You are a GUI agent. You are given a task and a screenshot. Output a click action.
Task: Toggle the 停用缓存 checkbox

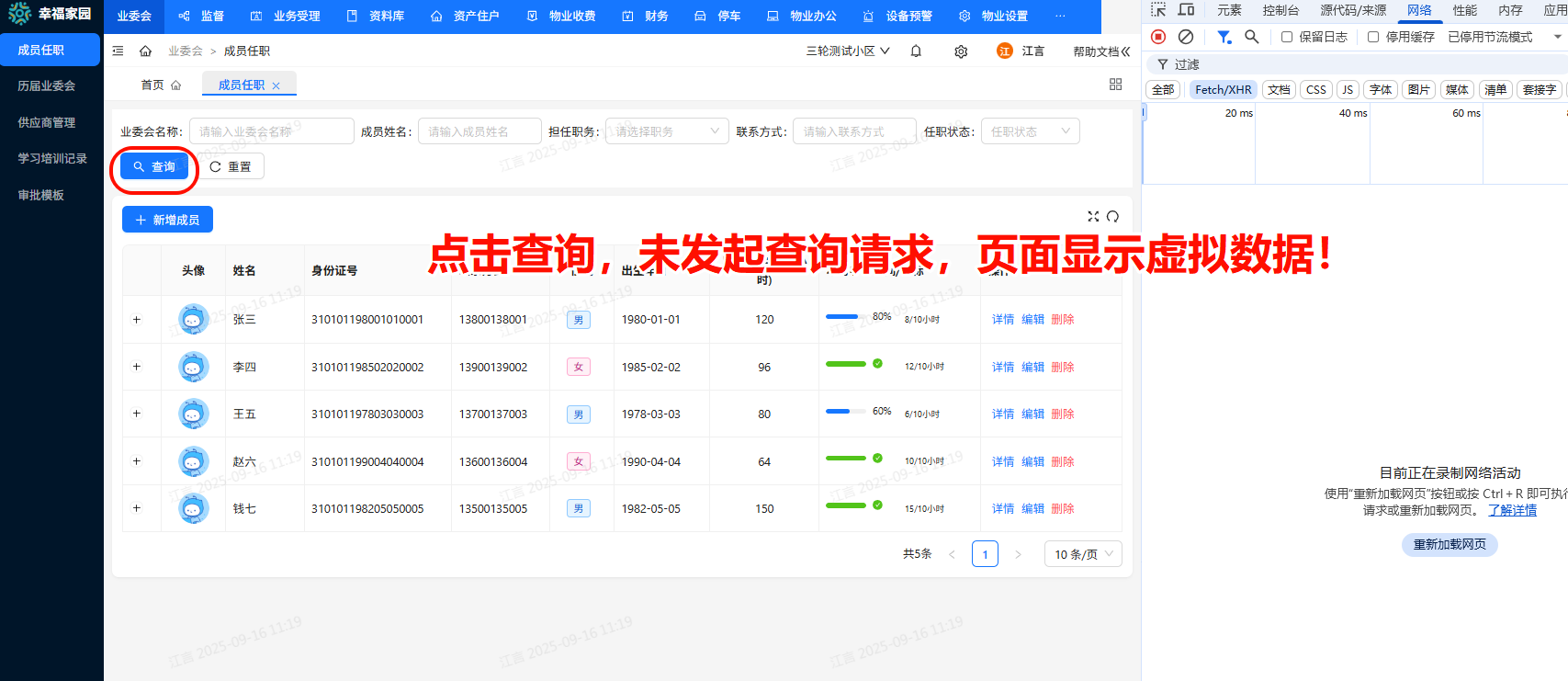point(1373,37)
